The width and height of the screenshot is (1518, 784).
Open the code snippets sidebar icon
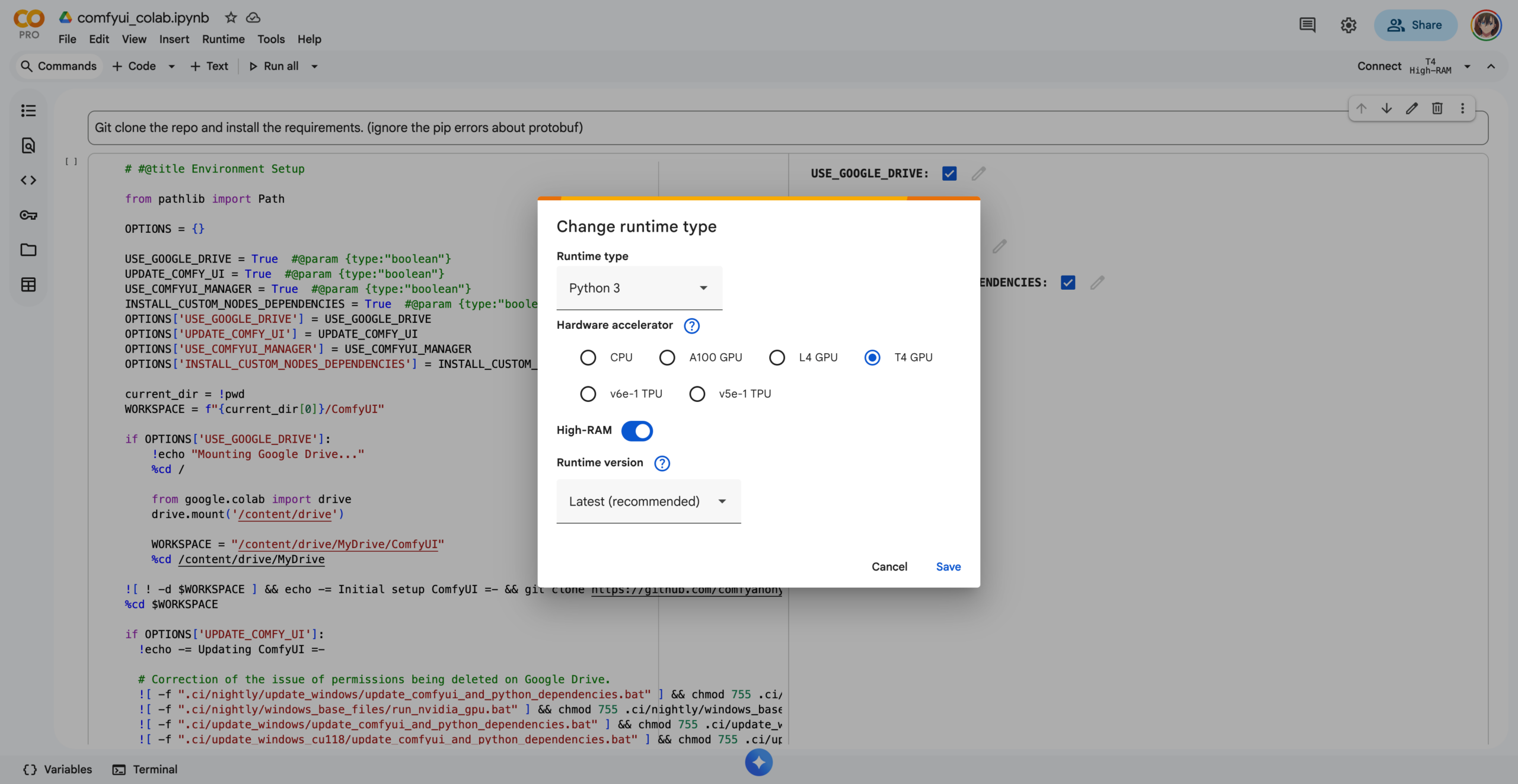pyautogui.click(x=28, y=180)
